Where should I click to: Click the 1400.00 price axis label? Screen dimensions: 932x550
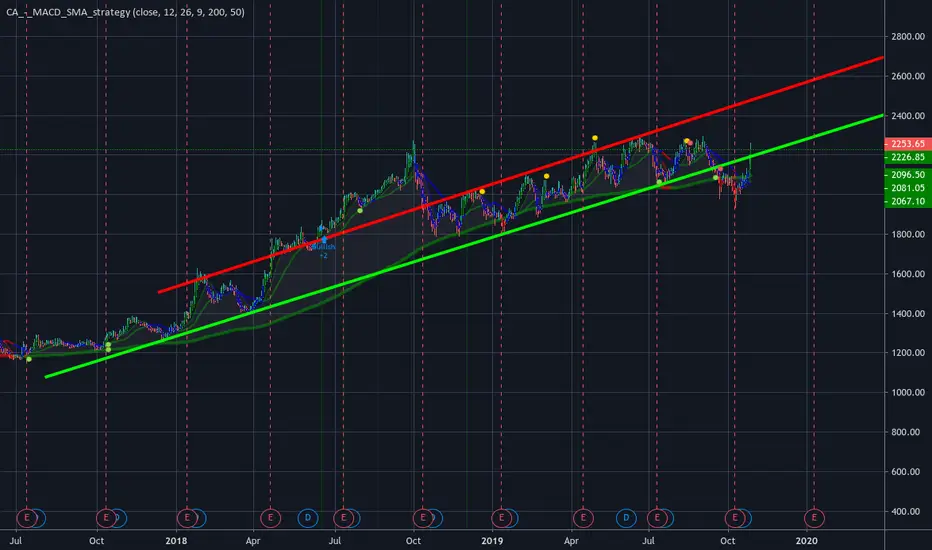click(x=908, y=313)
